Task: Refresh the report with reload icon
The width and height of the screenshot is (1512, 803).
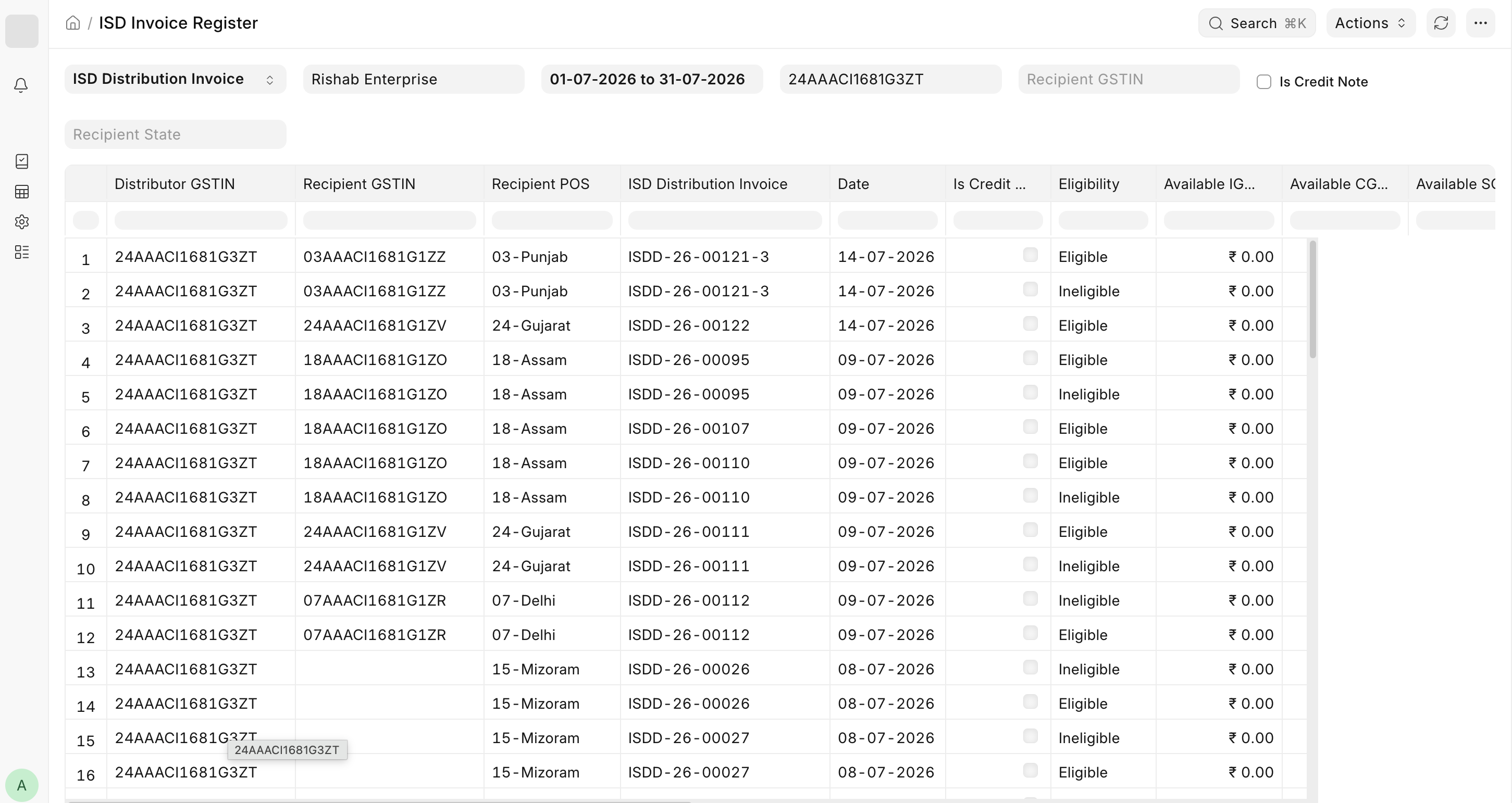Action: [x=1441, y=23]
